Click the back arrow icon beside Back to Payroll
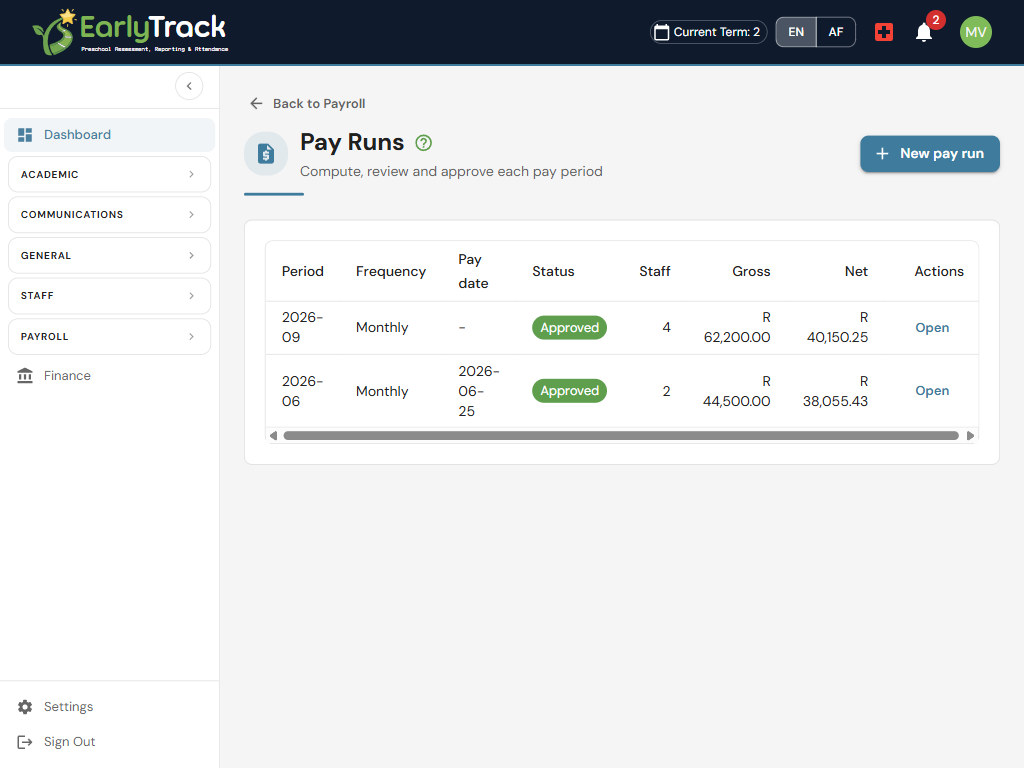 pyautogui.click(x=256, y=103)
